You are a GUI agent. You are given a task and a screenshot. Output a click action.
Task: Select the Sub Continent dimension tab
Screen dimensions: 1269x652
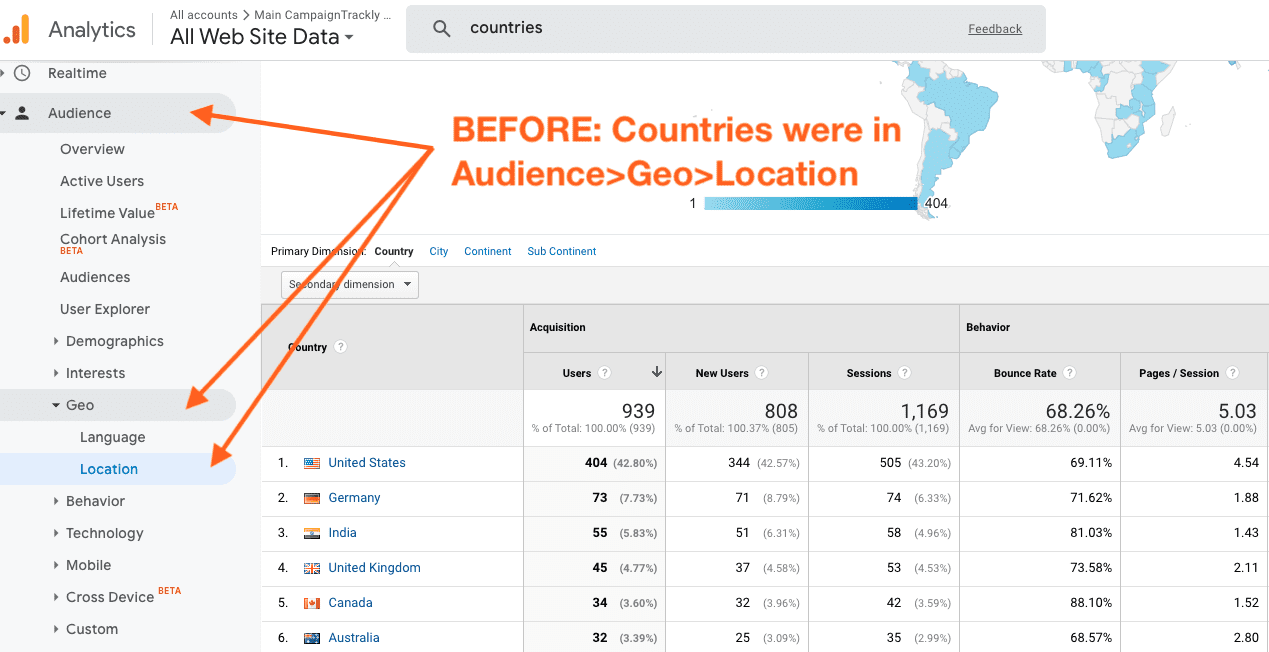561,251
